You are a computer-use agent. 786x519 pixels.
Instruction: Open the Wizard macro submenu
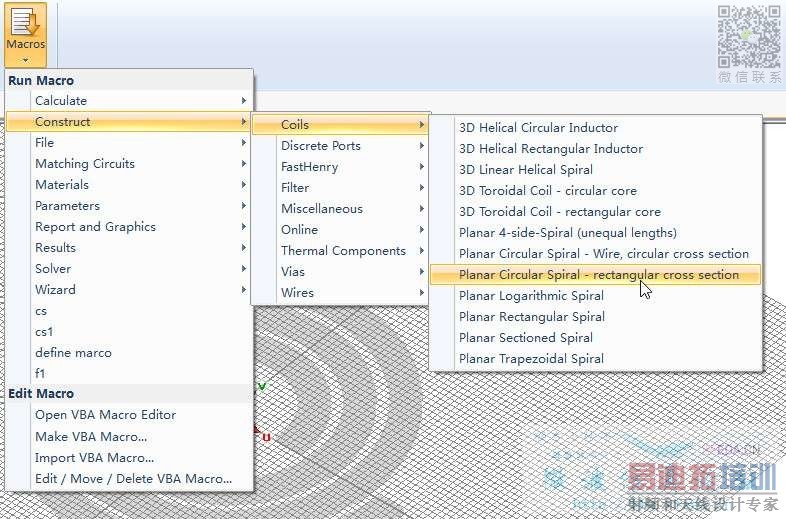pyautogui.click(x=129, y=290)
